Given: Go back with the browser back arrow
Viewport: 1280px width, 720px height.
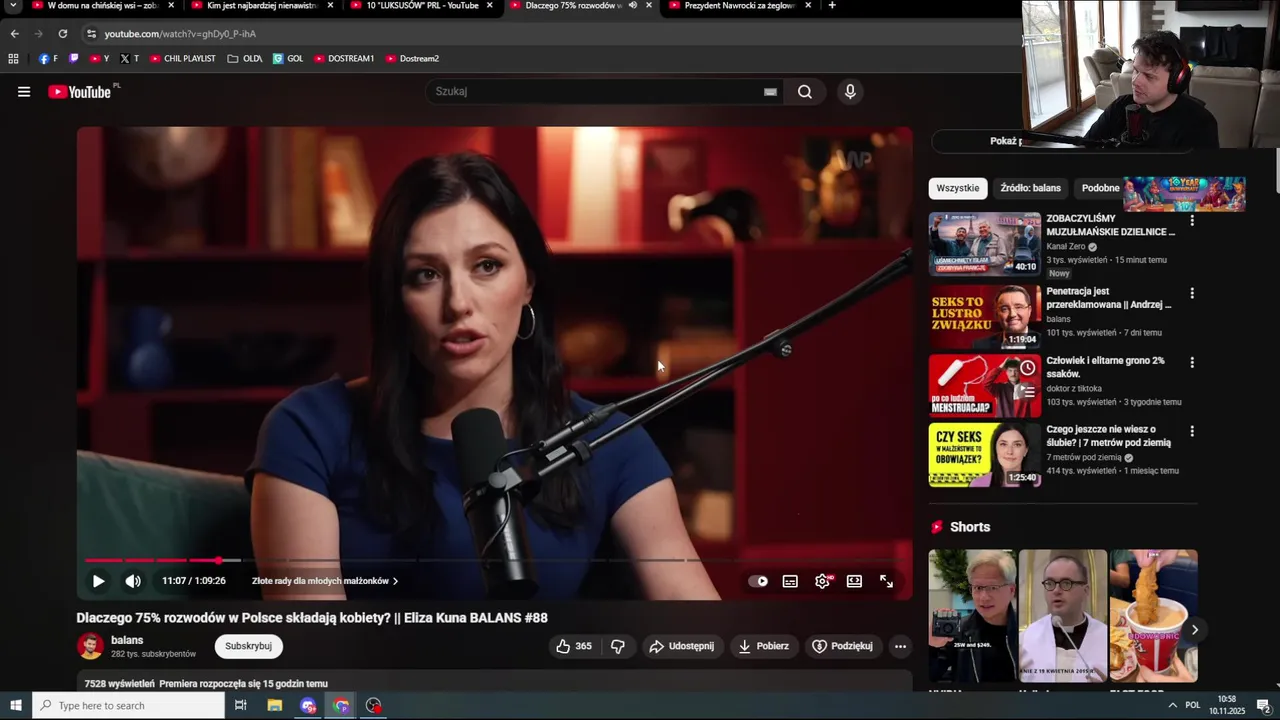Looking at the screenshot, I should [x=14, y=34].
